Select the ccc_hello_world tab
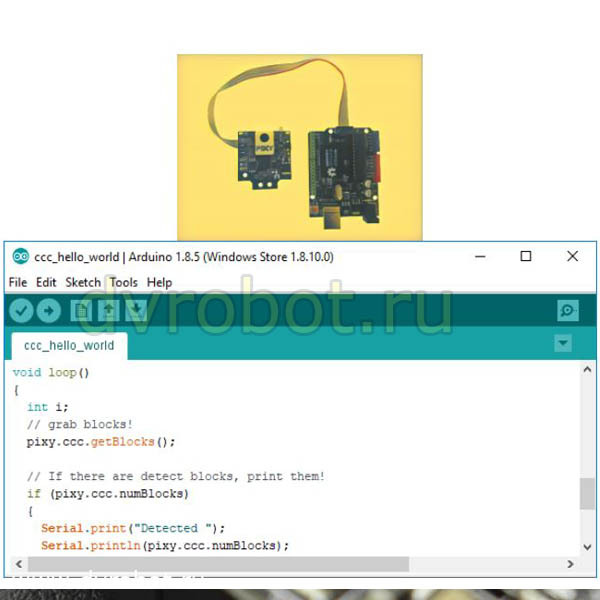The width and height of the screenshot is (600, 600). pos(69,346)
